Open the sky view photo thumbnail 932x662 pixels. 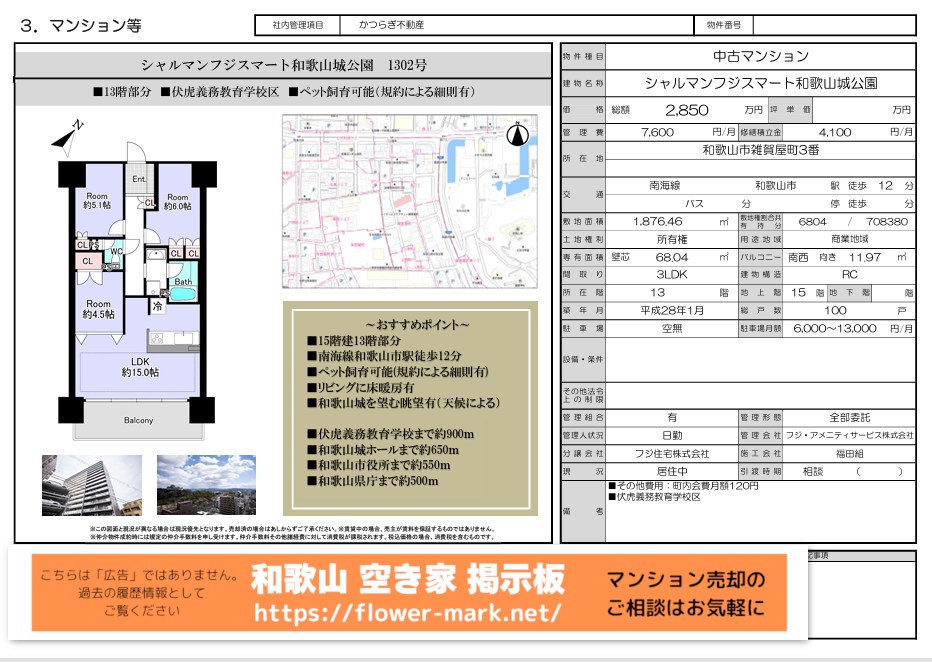[x=206, y=486]
